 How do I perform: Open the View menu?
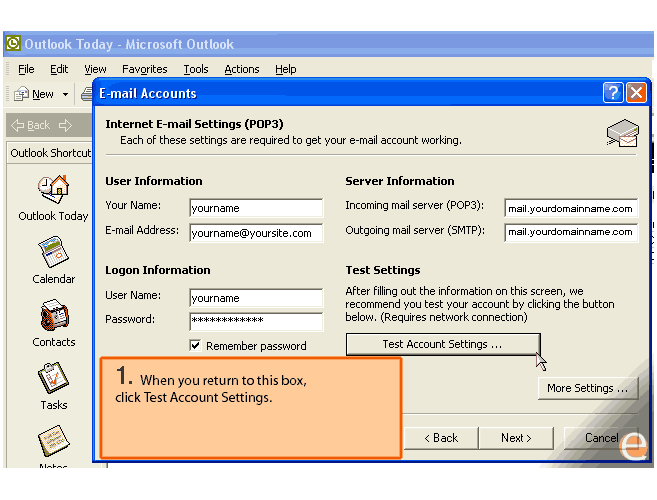[95, 69]
